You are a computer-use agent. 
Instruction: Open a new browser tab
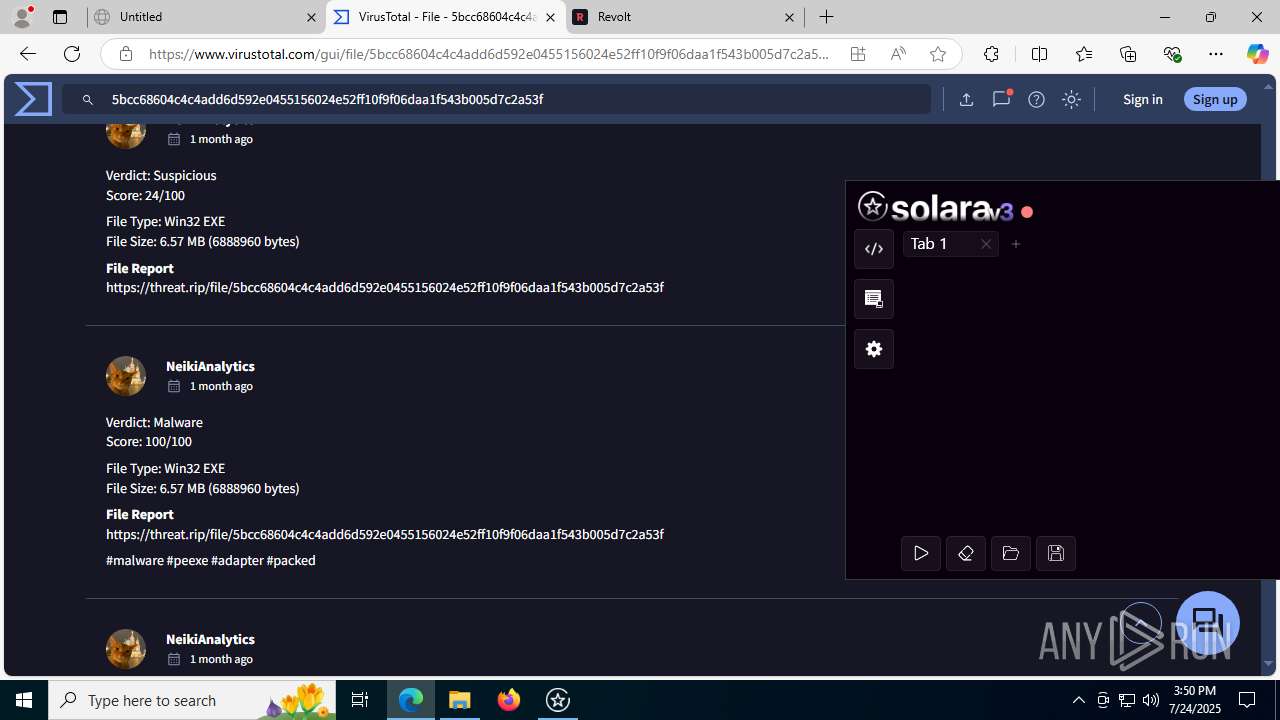pyautogui.click(x=827, y=17)
